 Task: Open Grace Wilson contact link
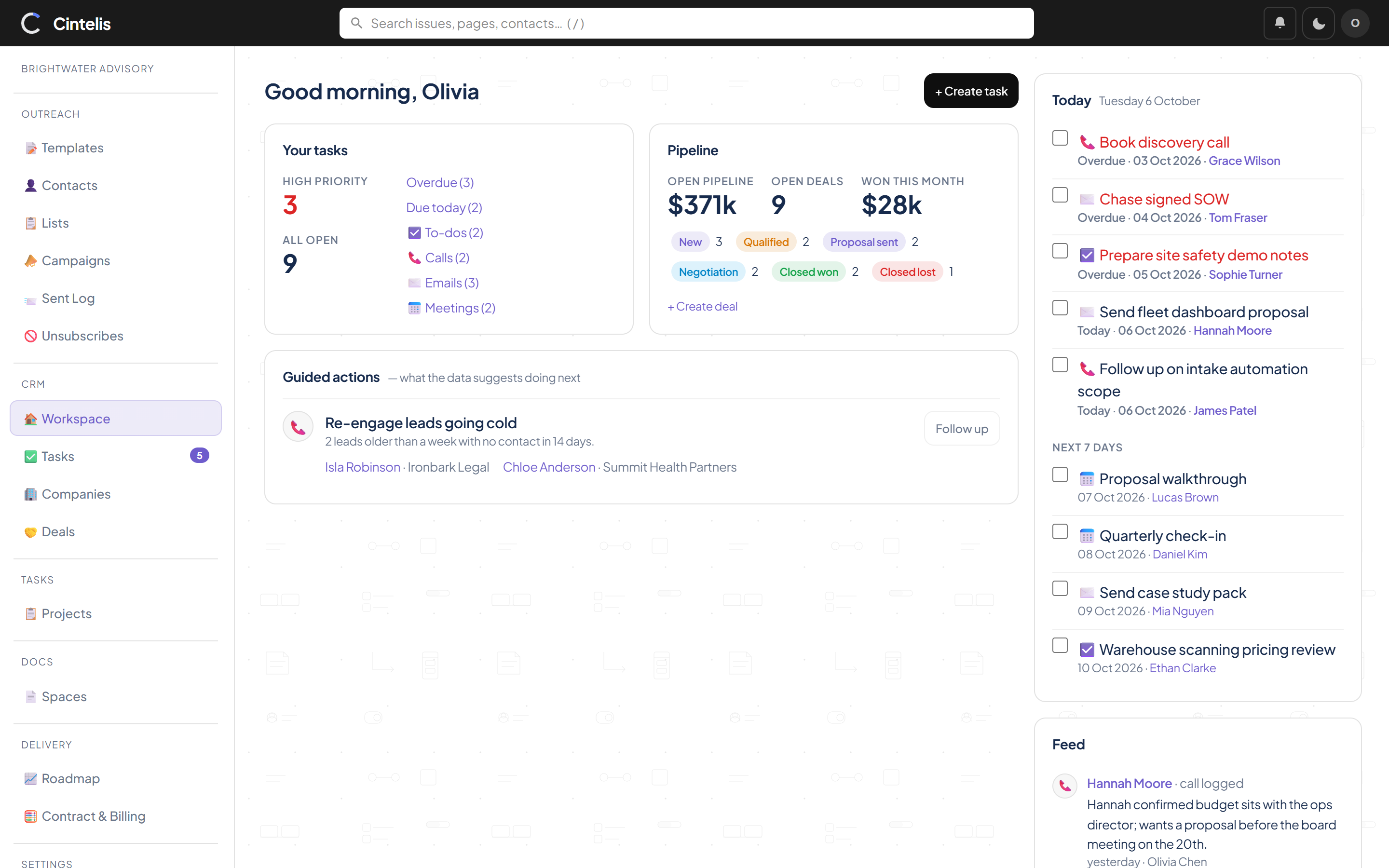tap(1244, 162)
